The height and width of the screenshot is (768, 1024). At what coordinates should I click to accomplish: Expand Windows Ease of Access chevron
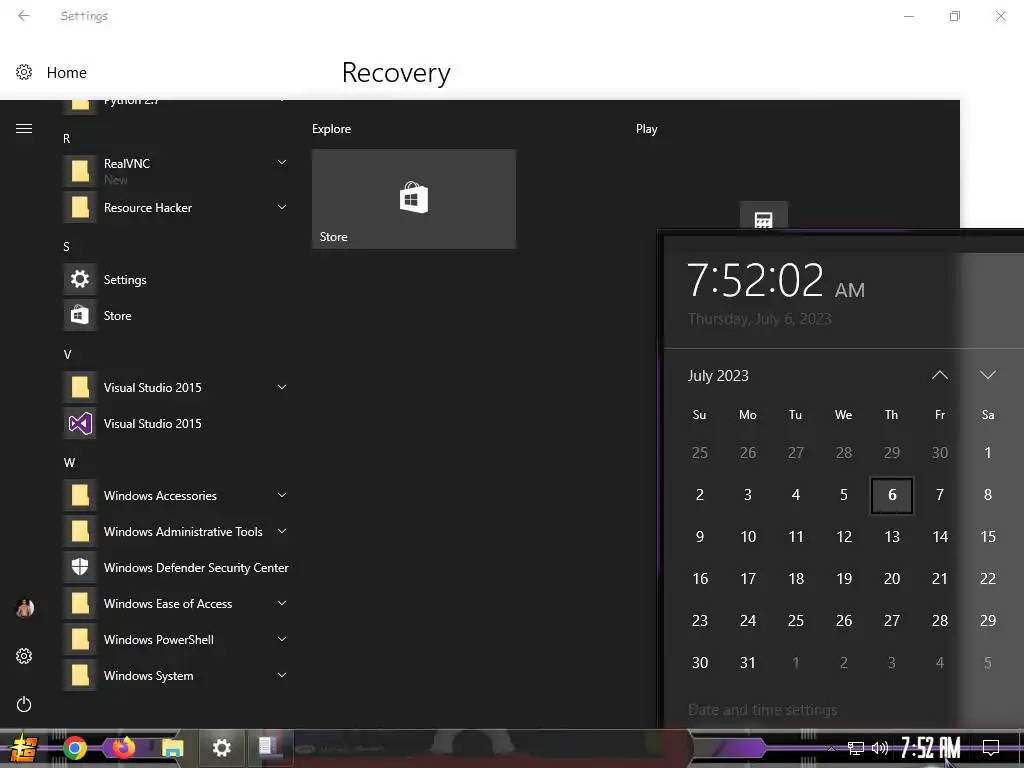coord(281,603)
